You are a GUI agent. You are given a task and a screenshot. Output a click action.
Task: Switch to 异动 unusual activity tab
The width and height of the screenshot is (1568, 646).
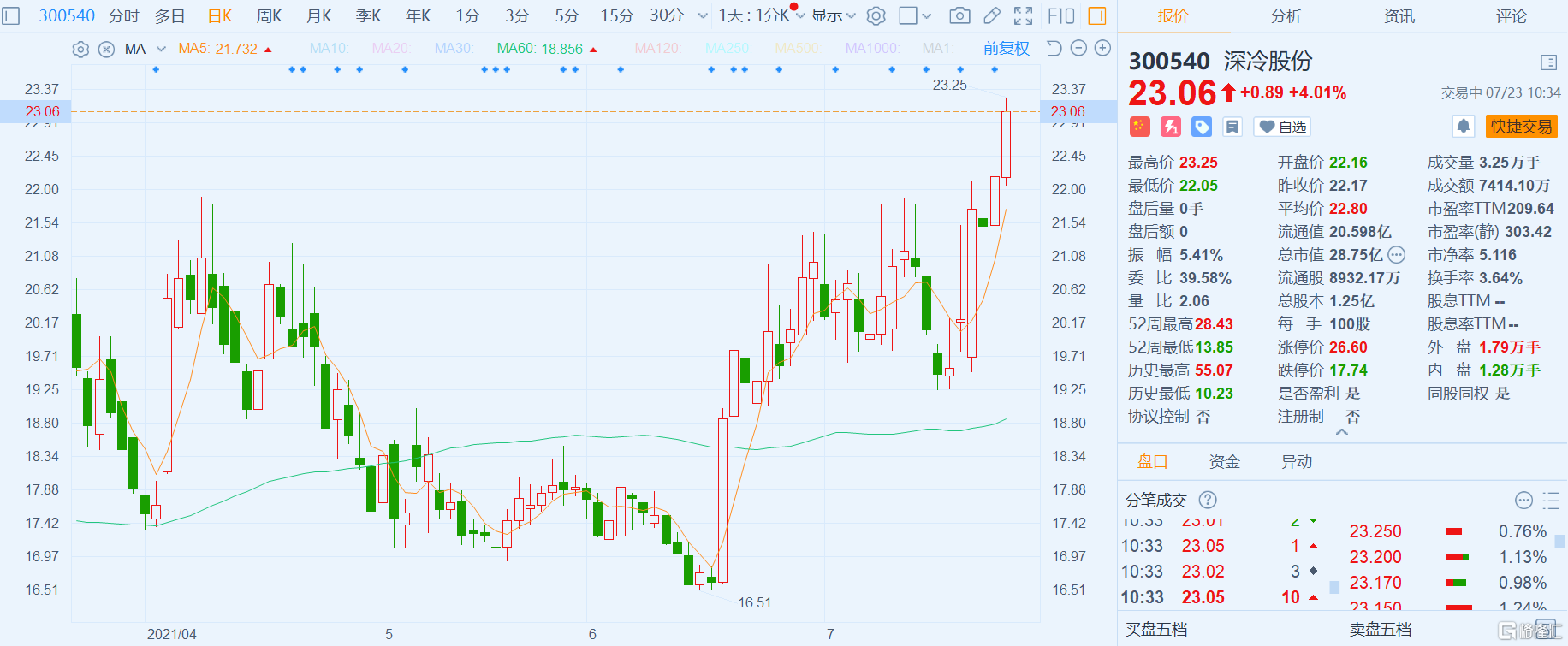[1296, 462]
